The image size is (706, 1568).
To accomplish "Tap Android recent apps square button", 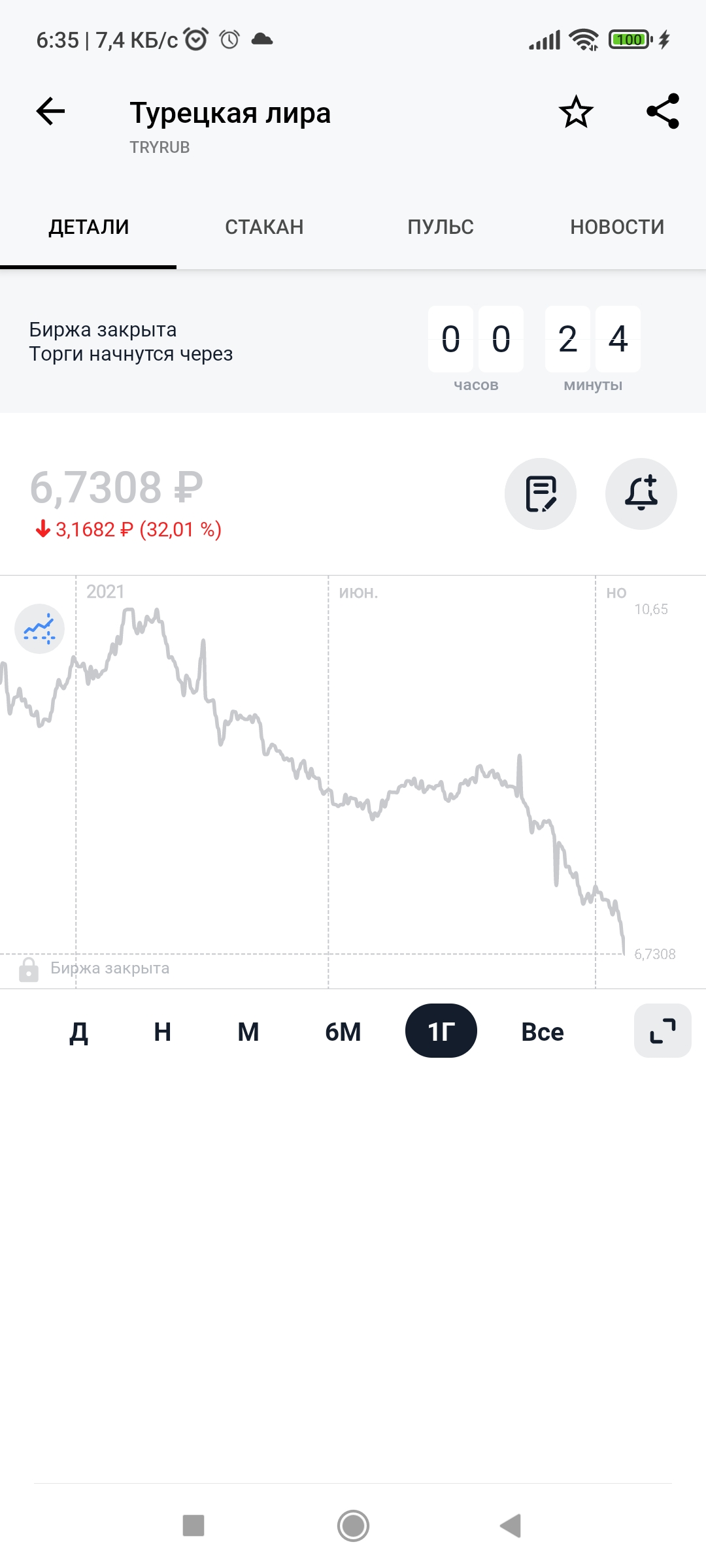I will click(x=193, y=1526).
